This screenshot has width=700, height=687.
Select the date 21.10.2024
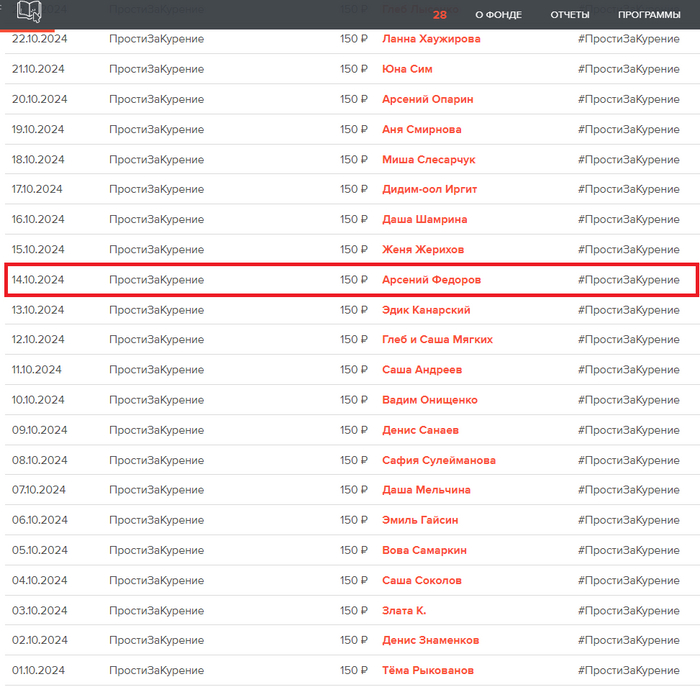(38, 69)
